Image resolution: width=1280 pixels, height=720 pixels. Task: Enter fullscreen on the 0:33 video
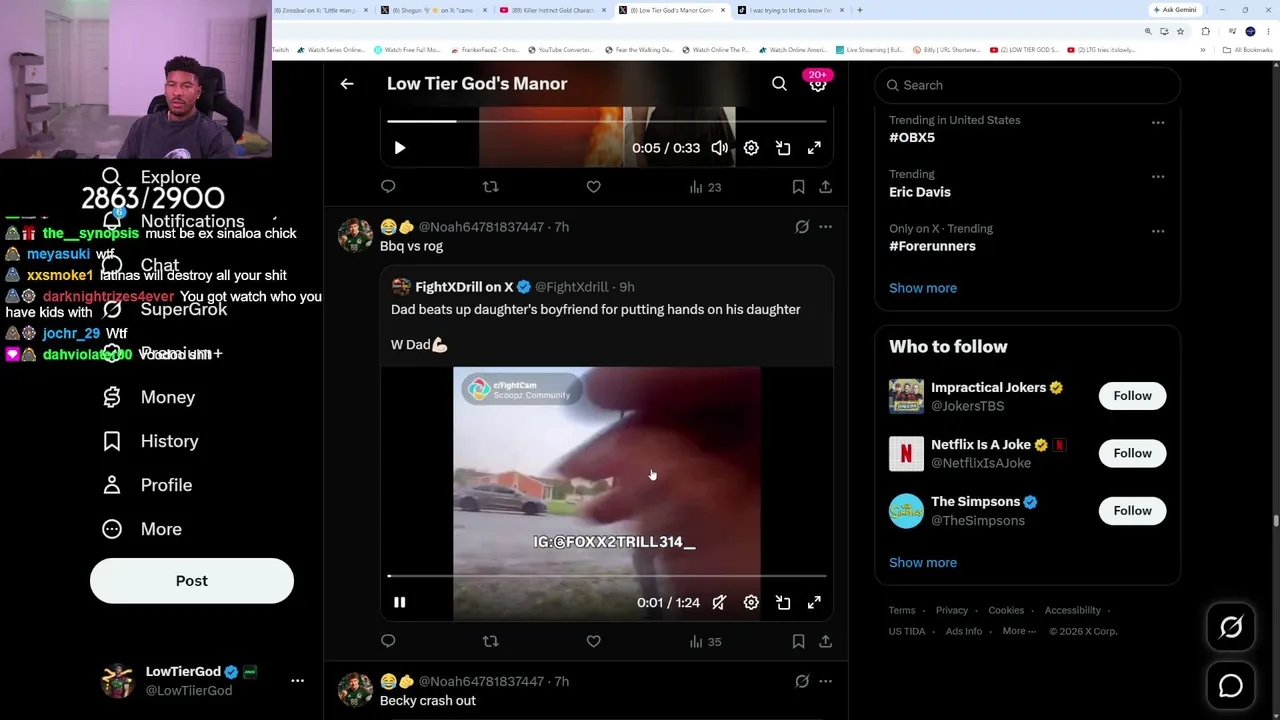coord(814,148)
